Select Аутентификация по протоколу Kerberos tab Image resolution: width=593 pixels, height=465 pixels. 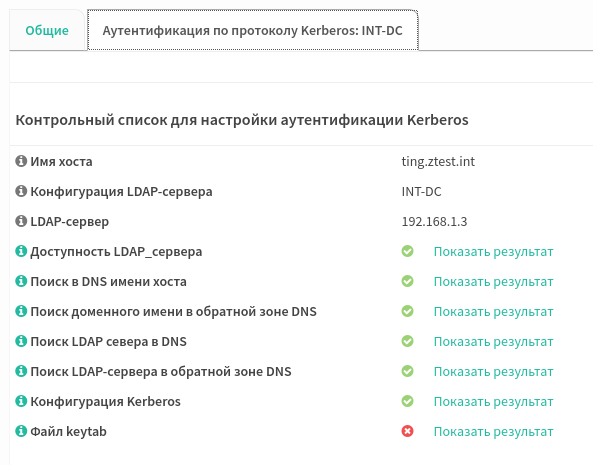coord(253,30)
